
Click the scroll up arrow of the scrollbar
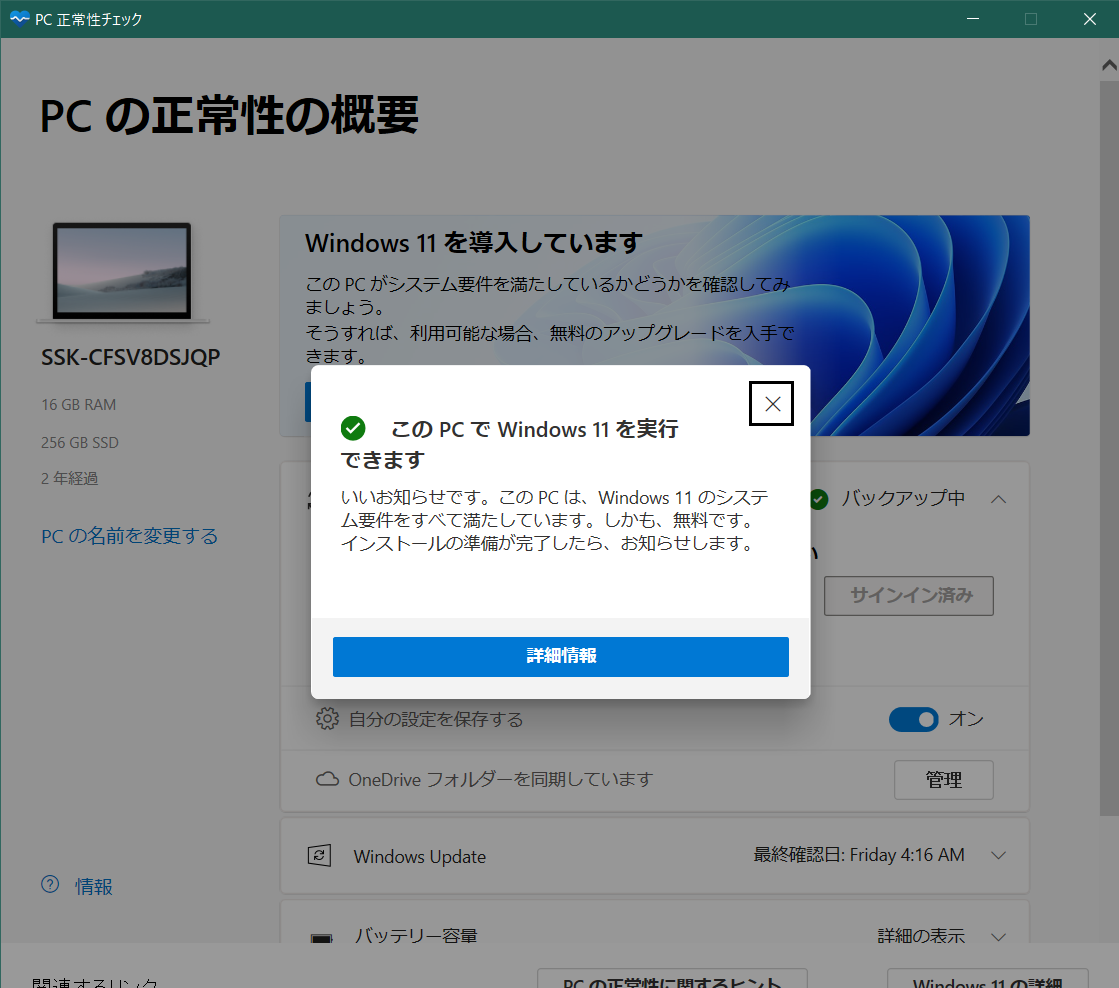1109,65
